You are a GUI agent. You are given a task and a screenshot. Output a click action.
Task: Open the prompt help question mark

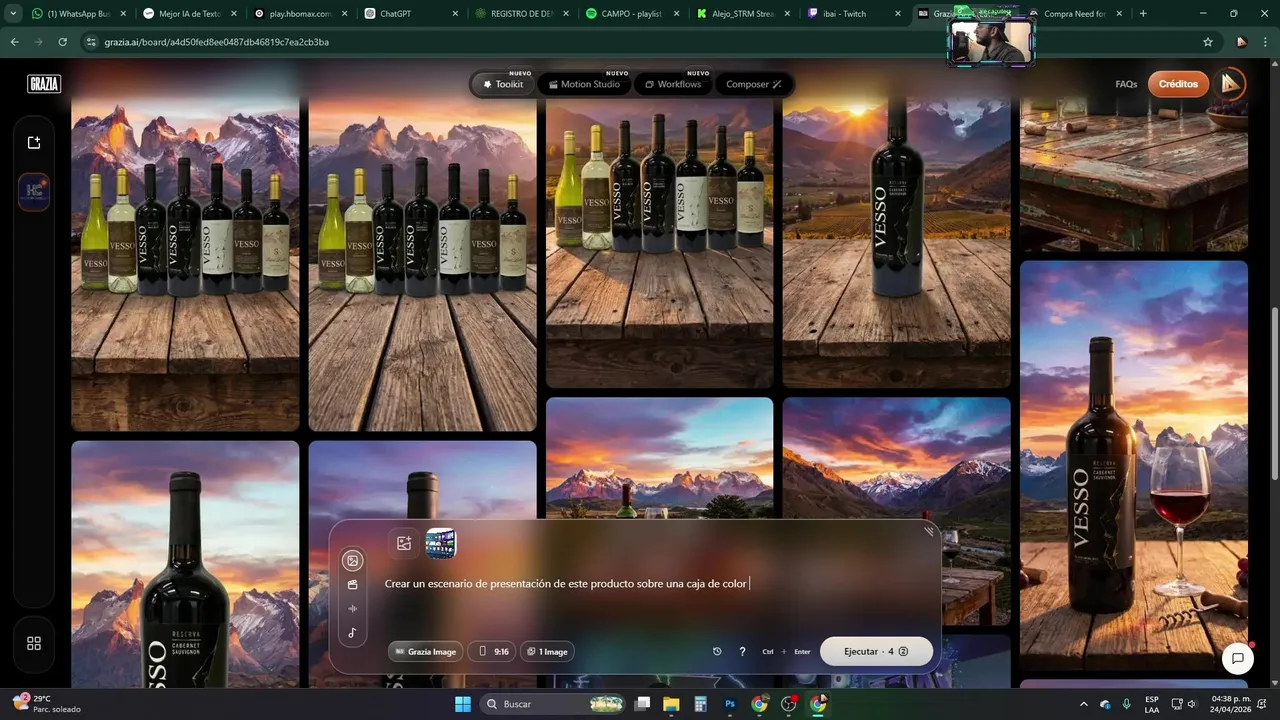click(742, 652)
